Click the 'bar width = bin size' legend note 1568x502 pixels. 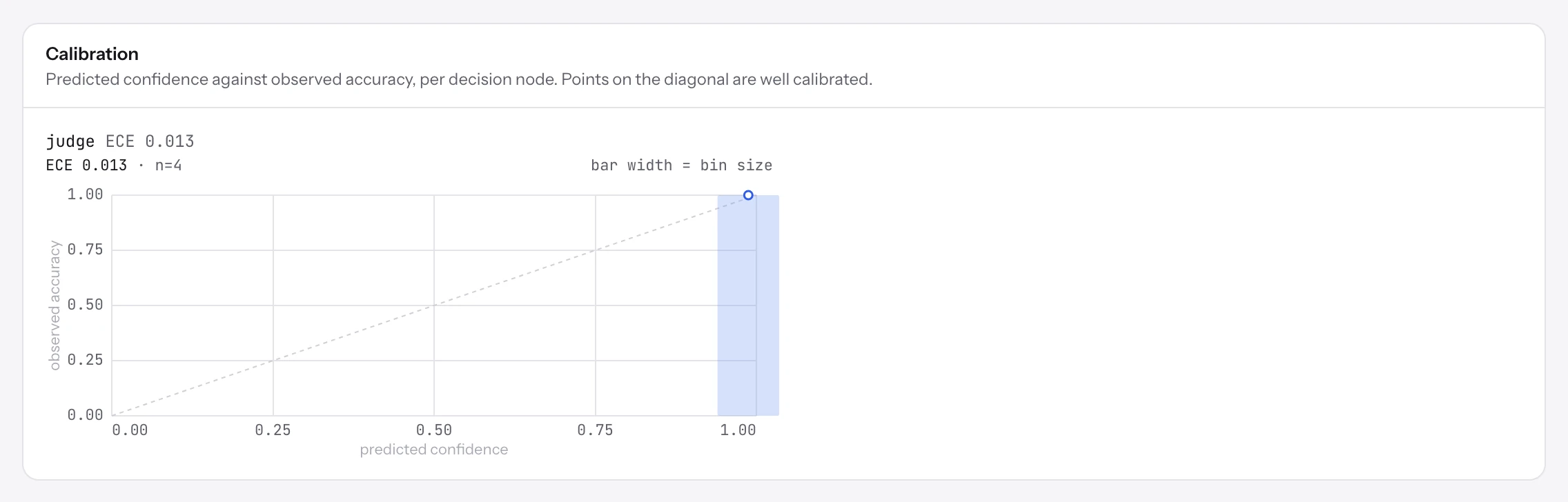[x=681, y=165]
